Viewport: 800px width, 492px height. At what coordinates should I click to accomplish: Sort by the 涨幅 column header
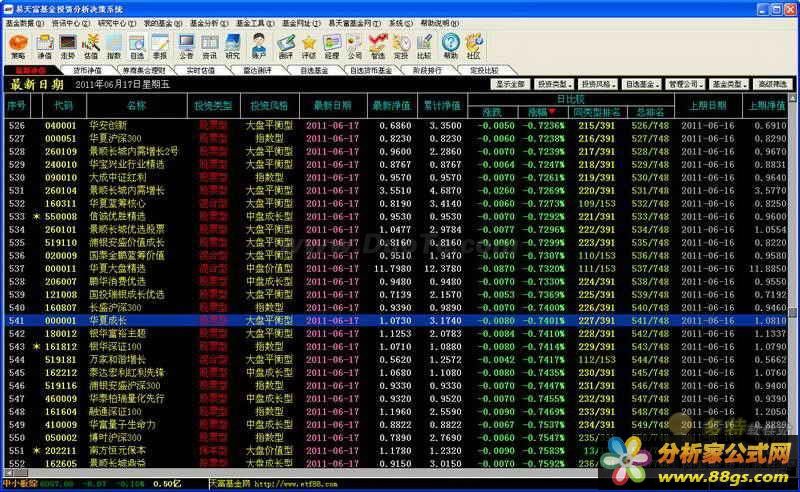[541, 112]
